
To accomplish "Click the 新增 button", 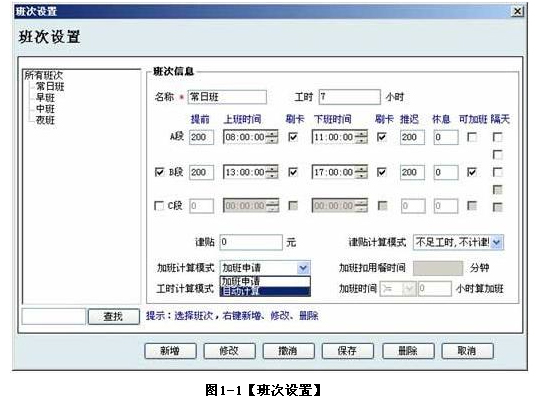I will coord(170,351).
